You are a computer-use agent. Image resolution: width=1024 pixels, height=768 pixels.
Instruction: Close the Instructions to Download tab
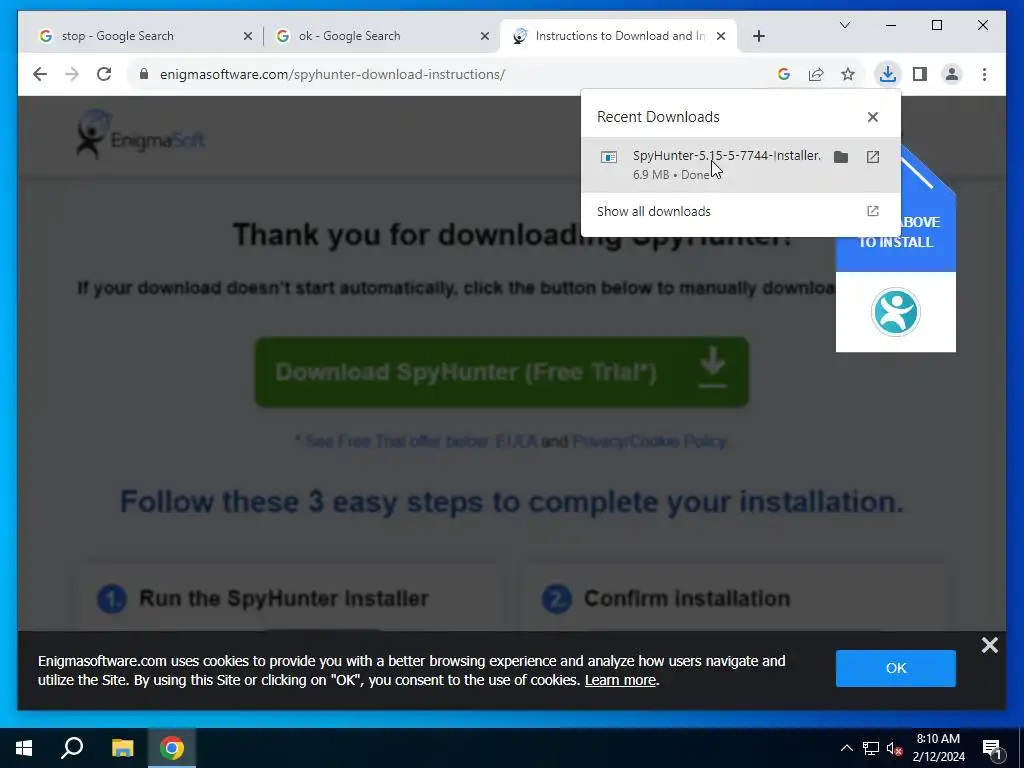(721, 37)
